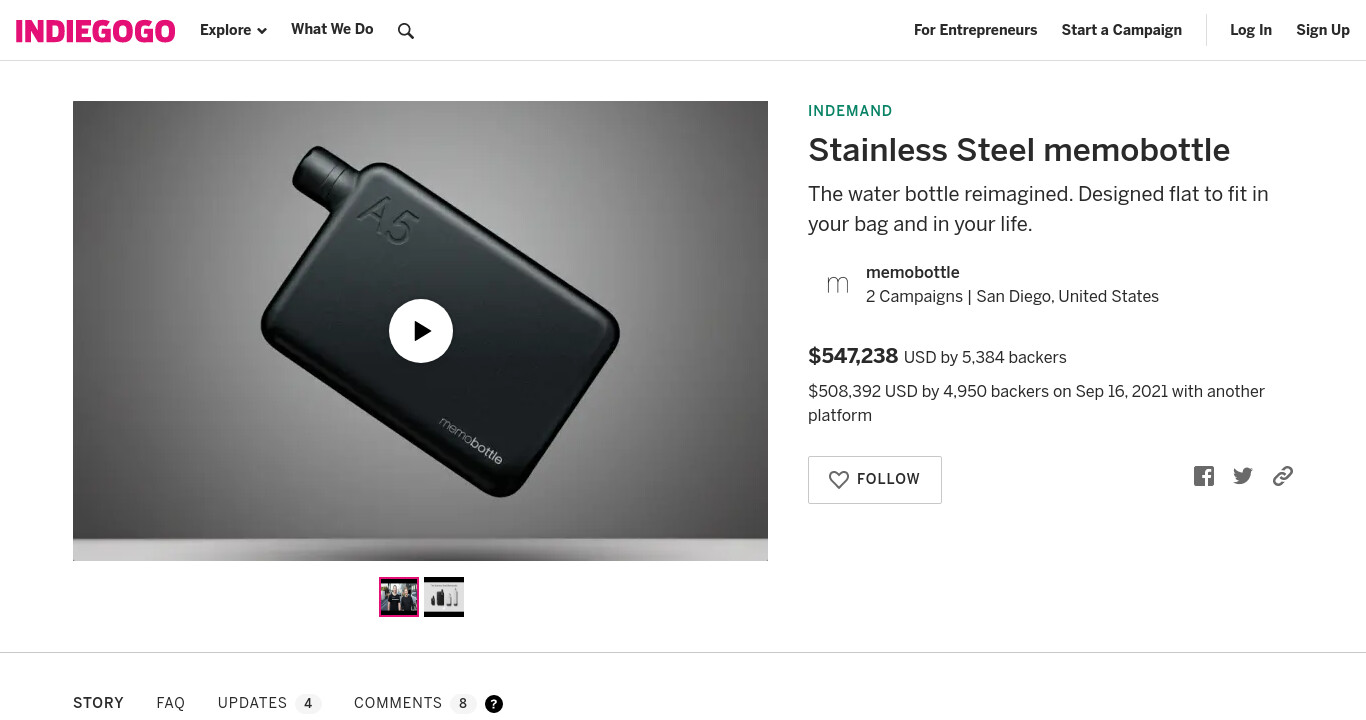Viewport: 1366px width, 720px height.
Task: Click the comments help question mark icon
Action: [494, 704]
